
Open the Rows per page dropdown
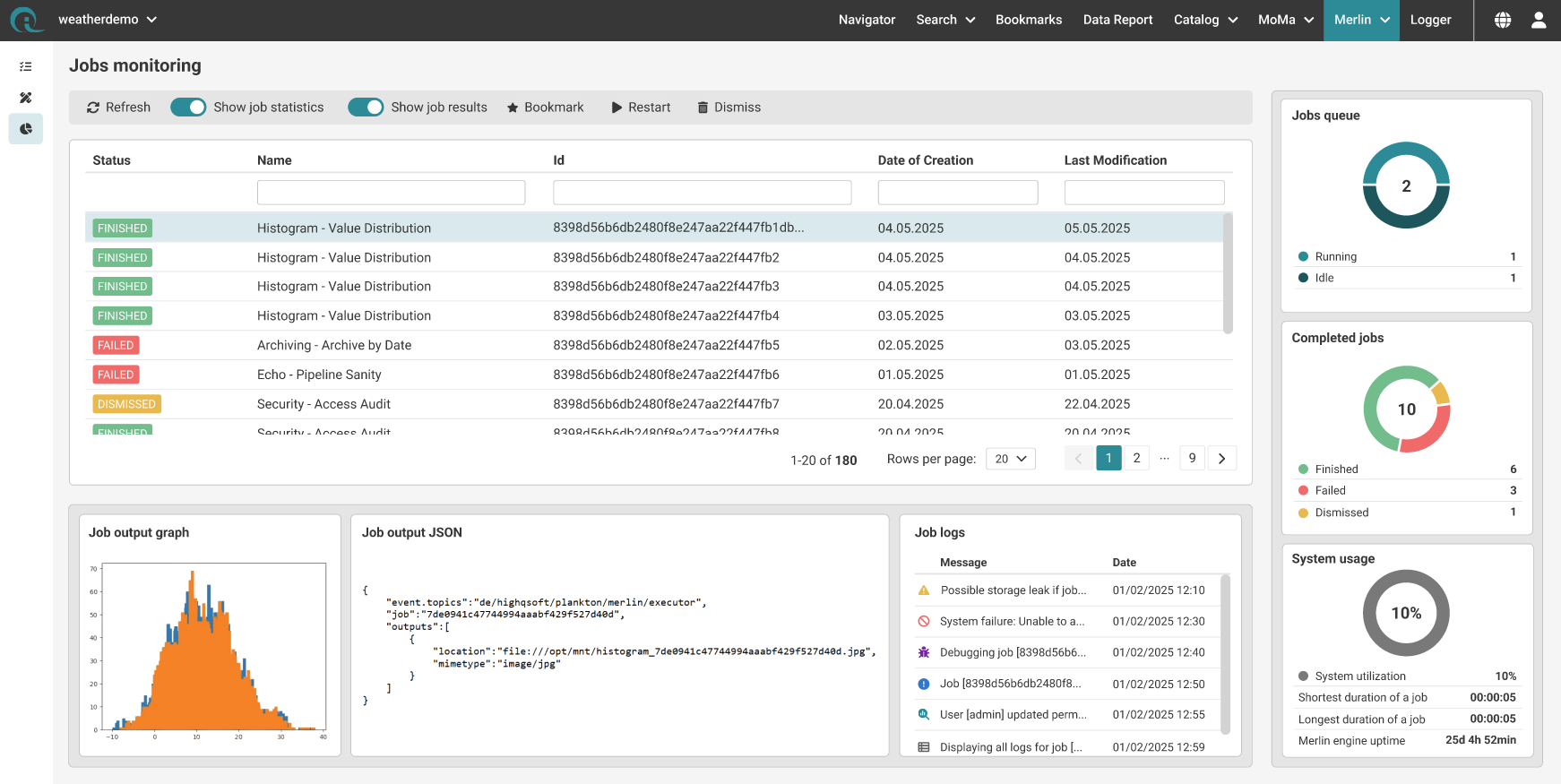click(x=1011, y=459)
